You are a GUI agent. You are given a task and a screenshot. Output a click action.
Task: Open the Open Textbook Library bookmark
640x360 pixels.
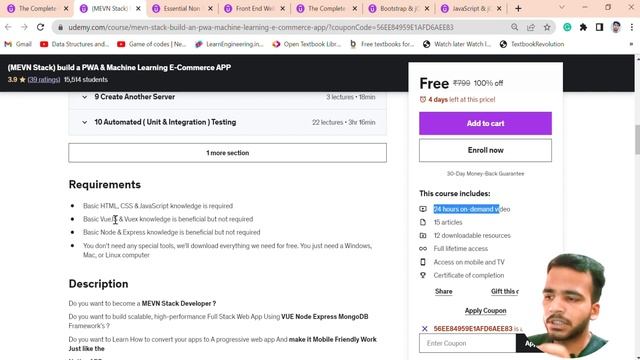click(306, 44)
